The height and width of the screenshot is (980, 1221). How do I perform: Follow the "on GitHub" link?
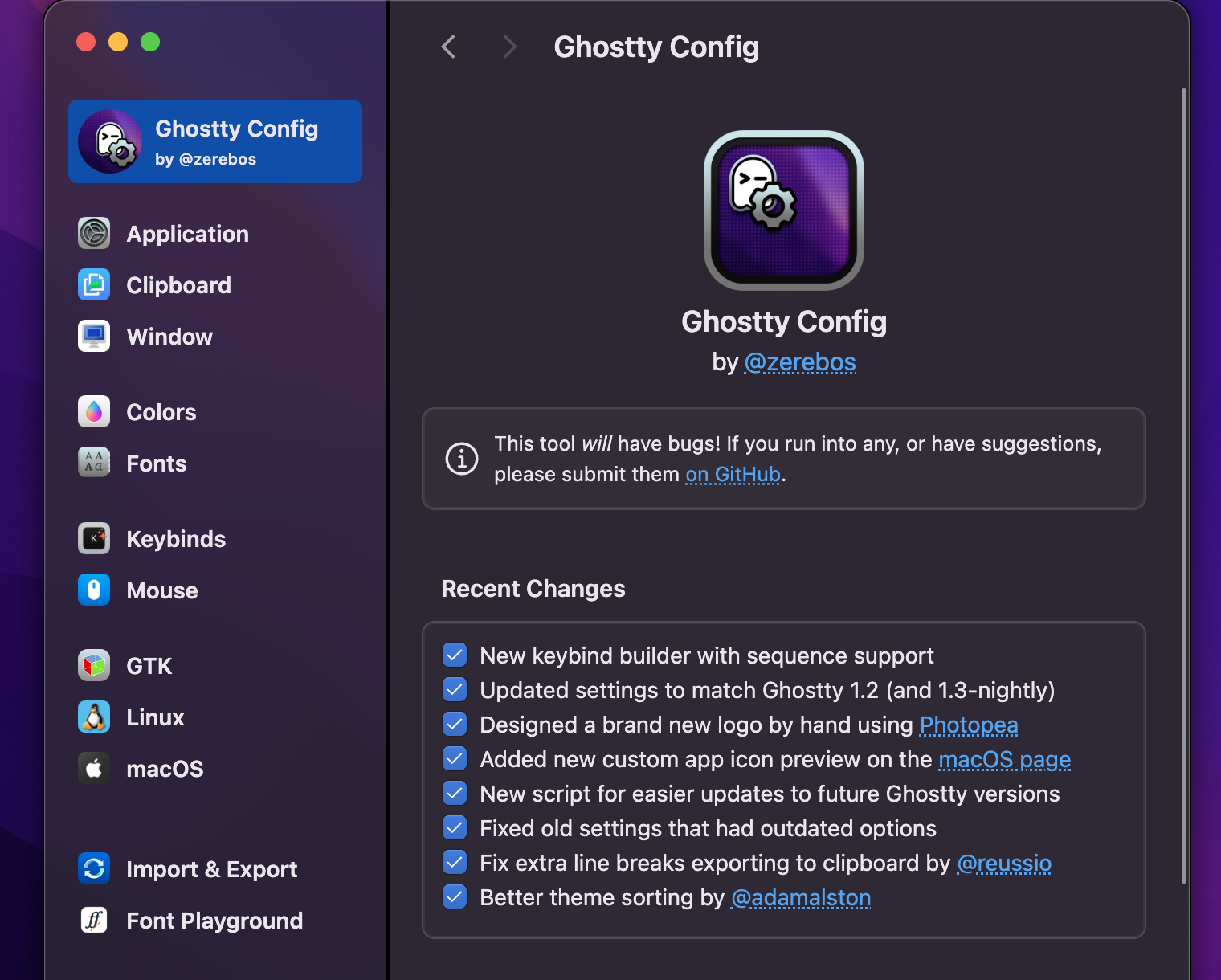coord(733,475)
